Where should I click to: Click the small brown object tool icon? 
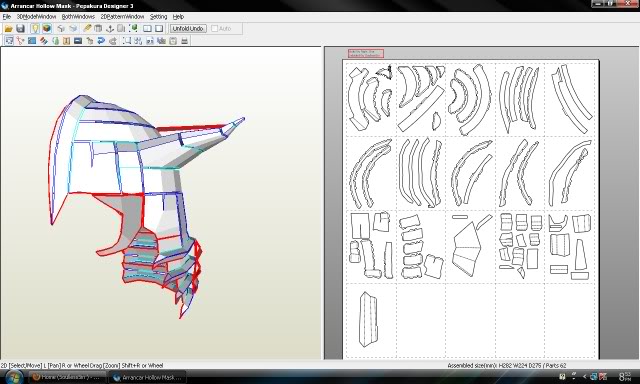click(90, 41)
